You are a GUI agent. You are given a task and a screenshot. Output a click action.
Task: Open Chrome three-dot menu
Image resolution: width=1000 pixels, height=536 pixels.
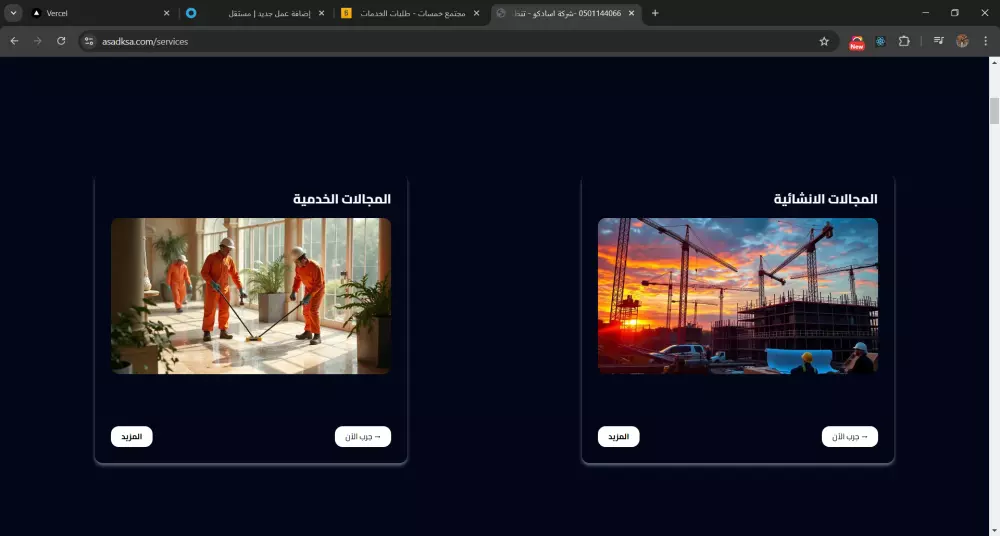[x=985, y=41]
